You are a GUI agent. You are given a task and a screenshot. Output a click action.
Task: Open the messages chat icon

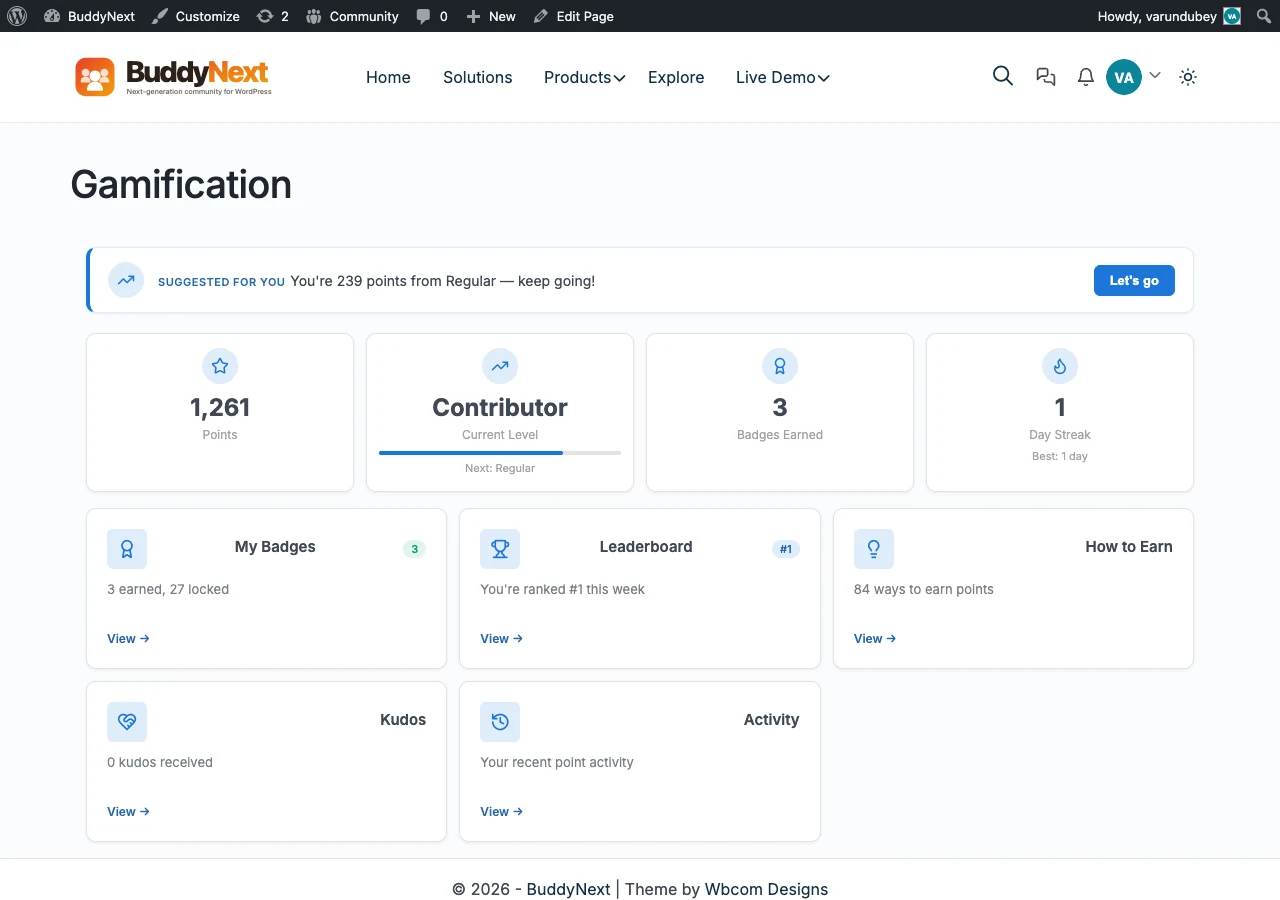point(1046,77)
